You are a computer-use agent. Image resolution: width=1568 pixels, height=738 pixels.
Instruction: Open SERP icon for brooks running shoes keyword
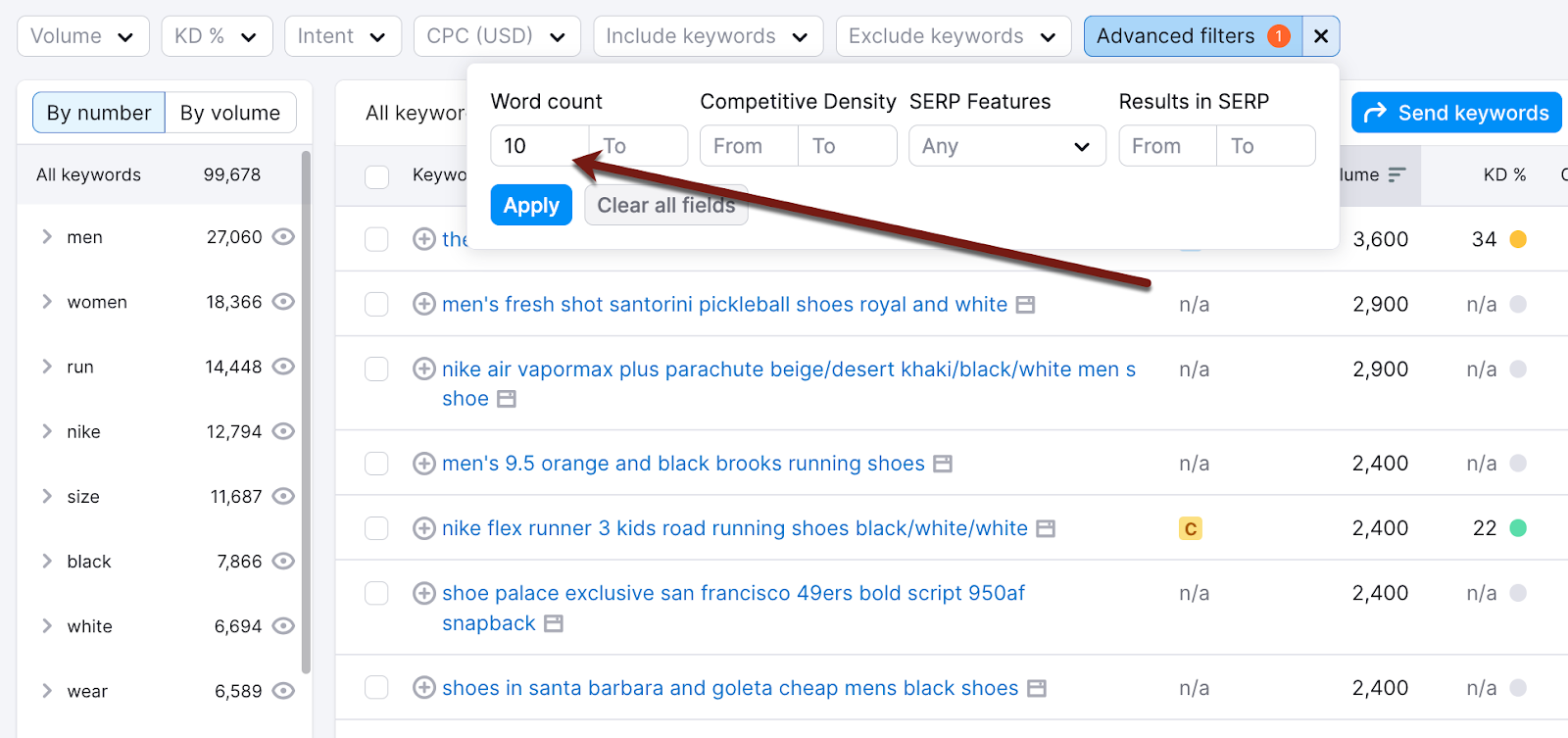click(943, 464)
